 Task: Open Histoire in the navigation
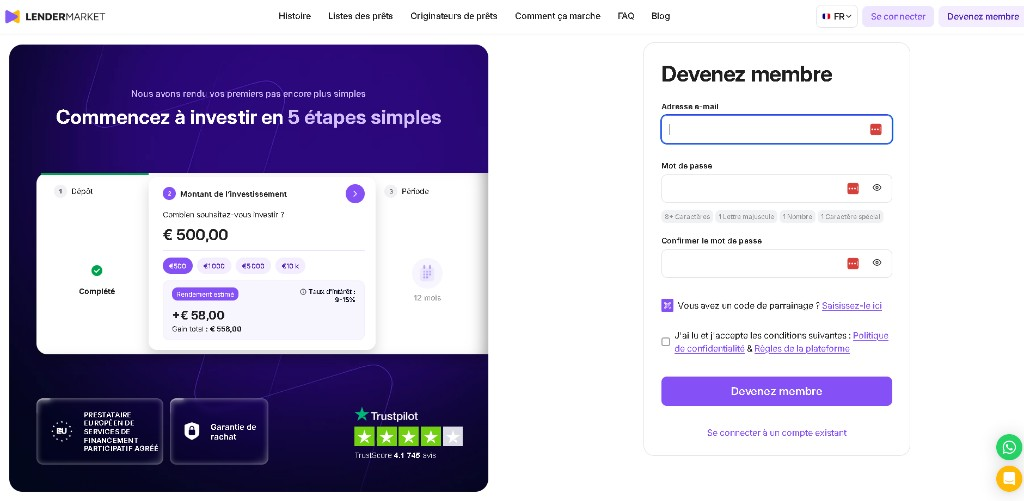295,16
